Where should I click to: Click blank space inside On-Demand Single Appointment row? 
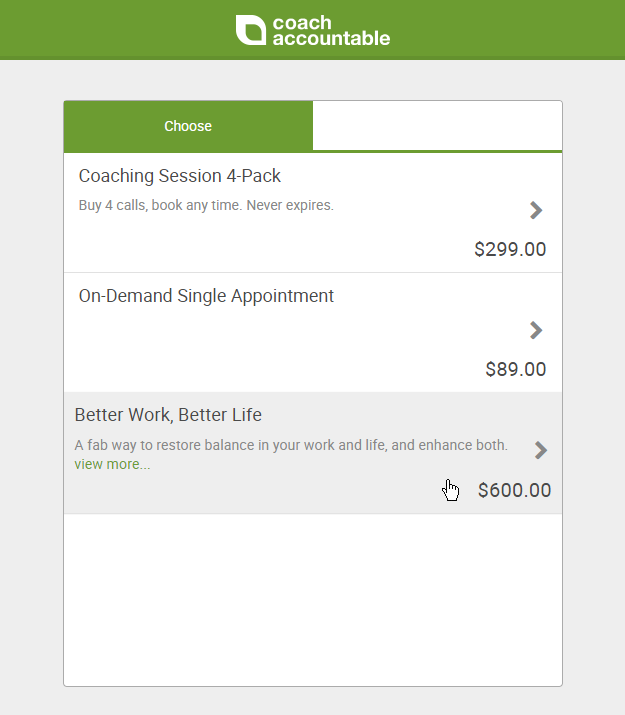click(274, 347)
